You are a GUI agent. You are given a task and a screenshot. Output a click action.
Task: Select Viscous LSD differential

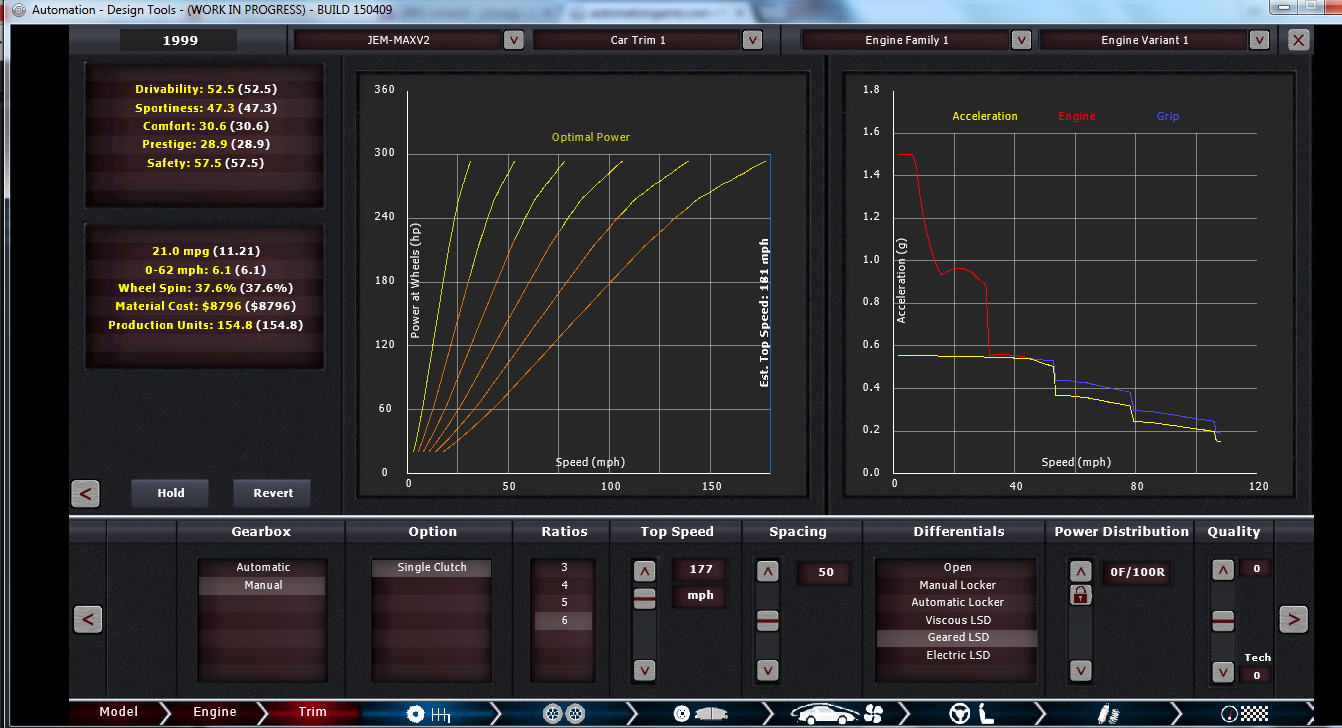coord(957,620)
